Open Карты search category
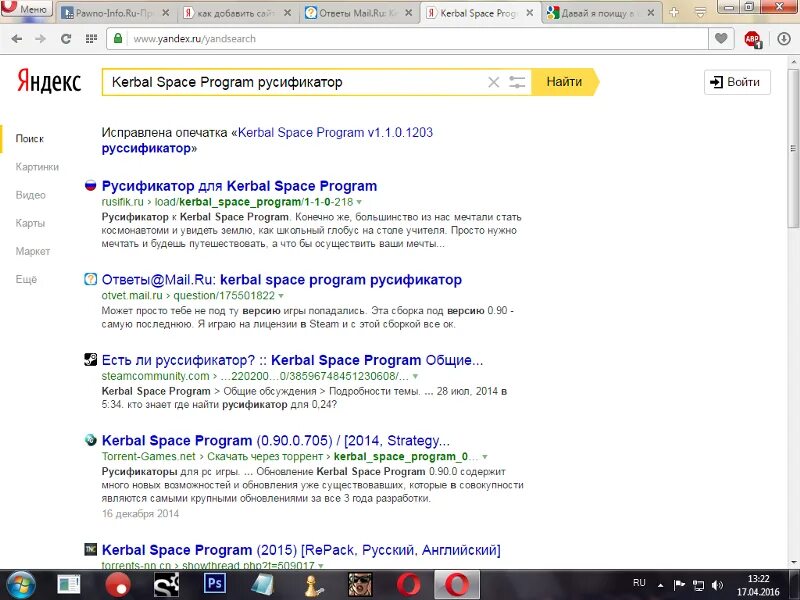 pyautogui.click(x=30, y=223)
